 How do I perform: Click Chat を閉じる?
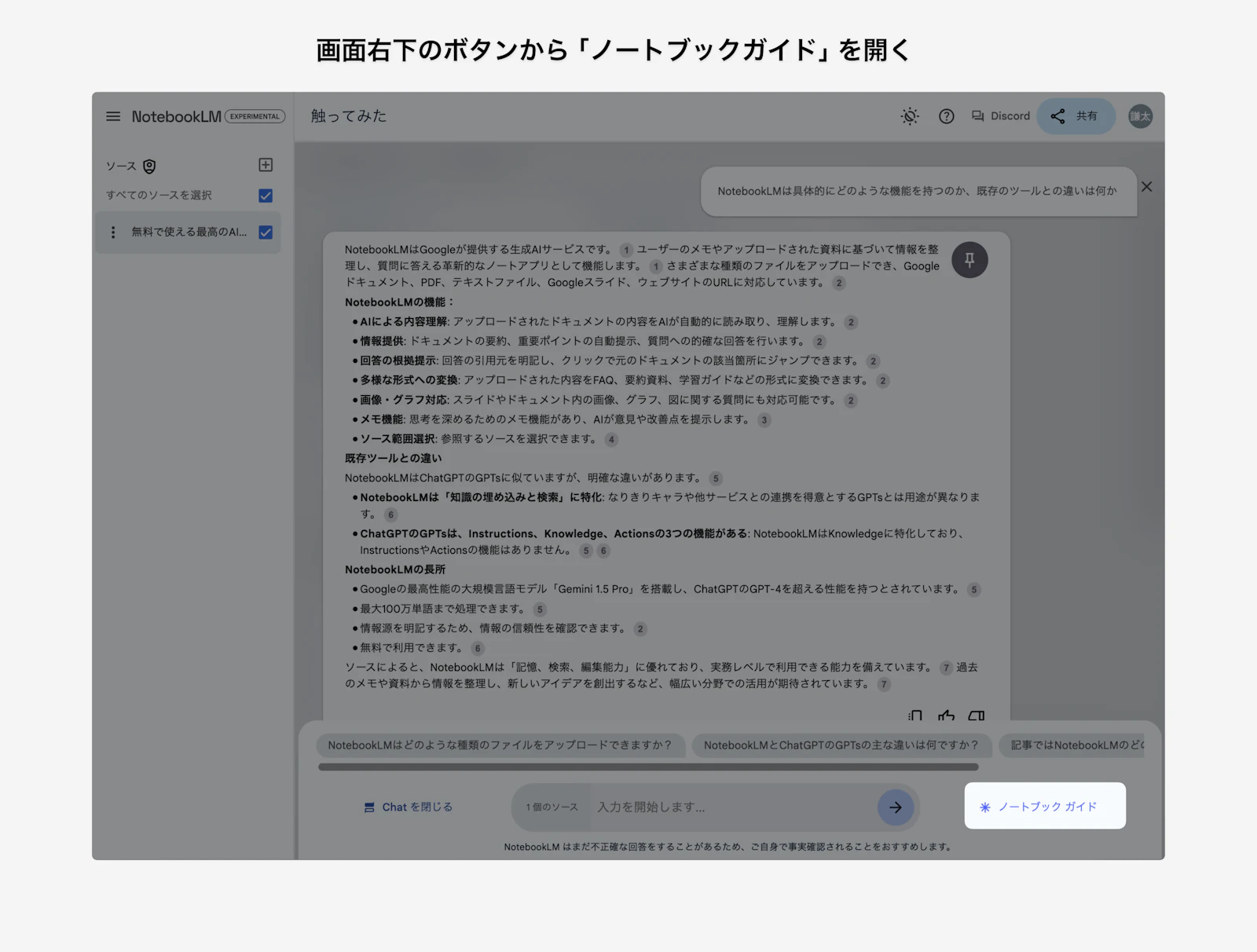pos(409,807)
